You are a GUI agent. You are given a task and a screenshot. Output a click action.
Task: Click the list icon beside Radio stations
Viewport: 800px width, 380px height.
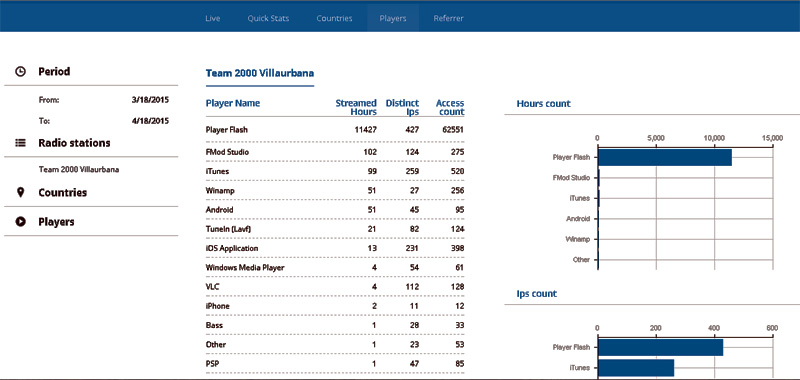click(20, 143)
